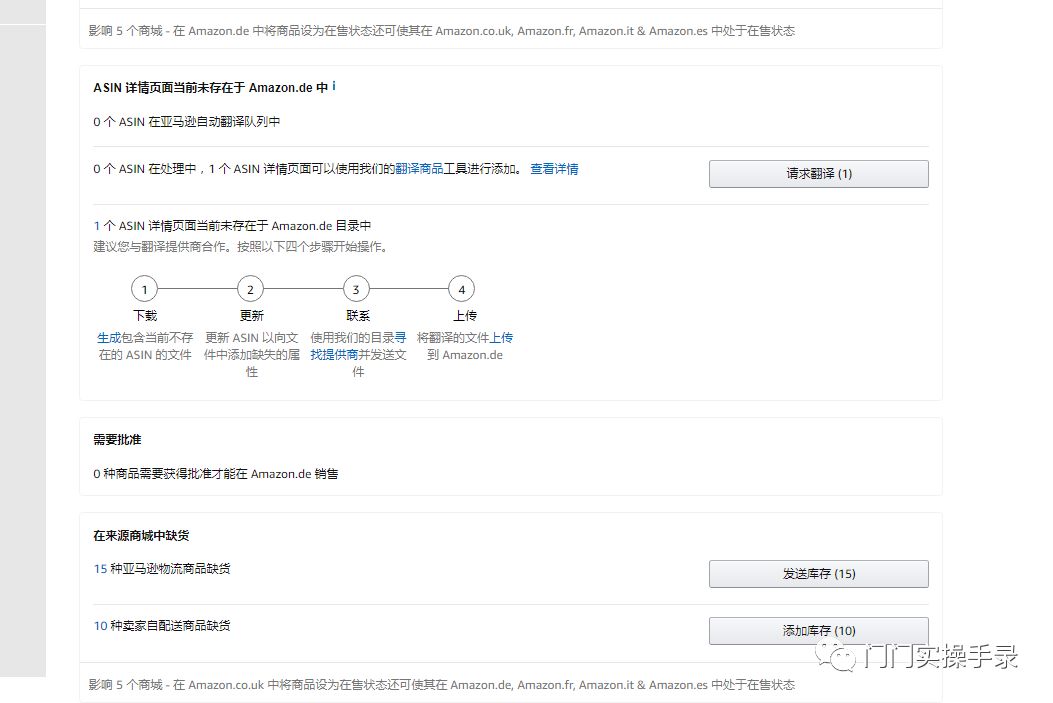The width and height of the screenshot is (1053, 703).
Task: Select step circle 4 上传
Action: point(461,289)
